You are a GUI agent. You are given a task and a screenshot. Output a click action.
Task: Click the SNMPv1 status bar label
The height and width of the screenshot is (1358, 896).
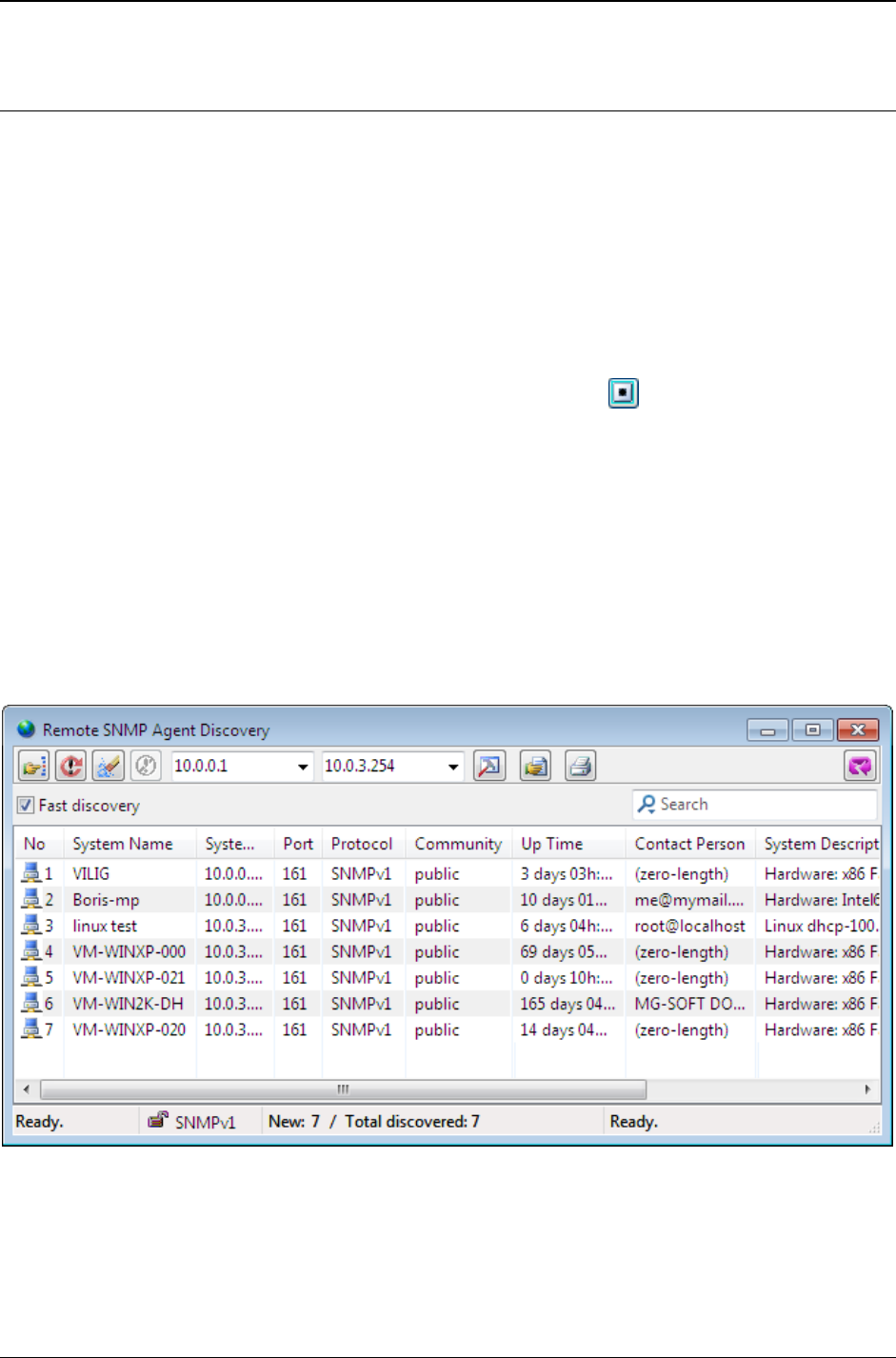coord(206,1122)
